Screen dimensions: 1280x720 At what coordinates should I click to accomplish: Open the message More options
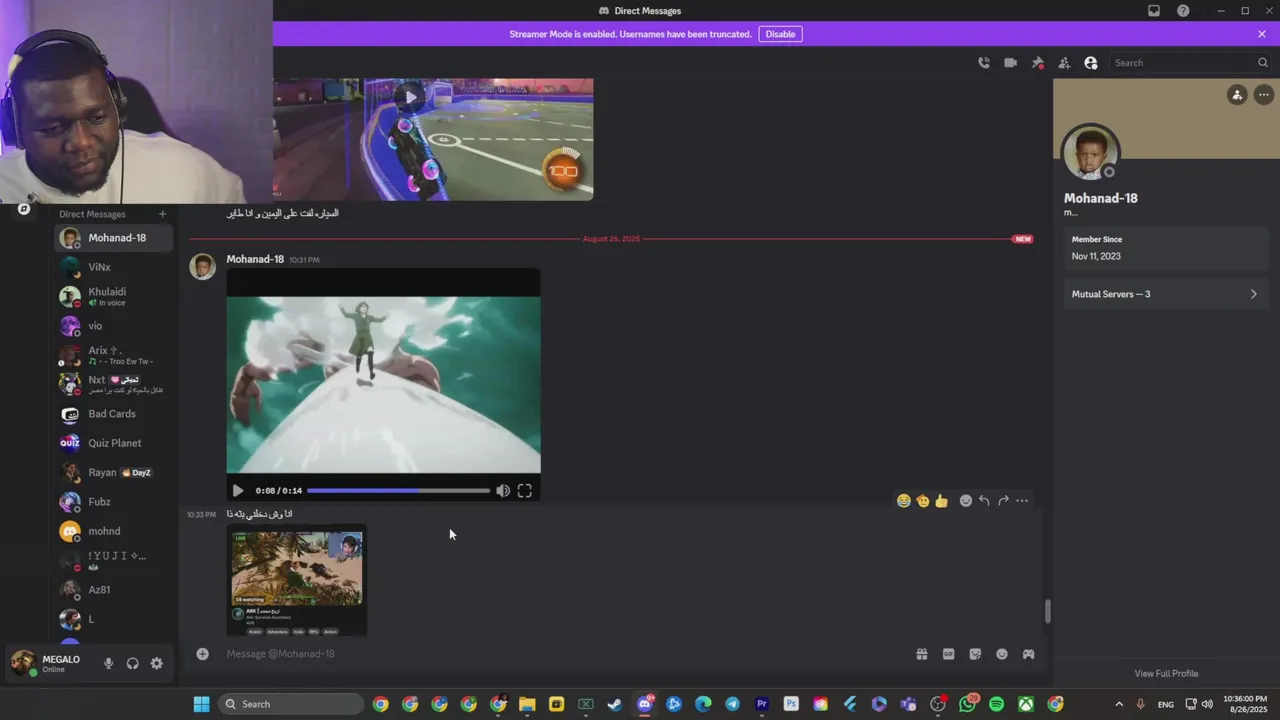click(x=1022, y=501)
